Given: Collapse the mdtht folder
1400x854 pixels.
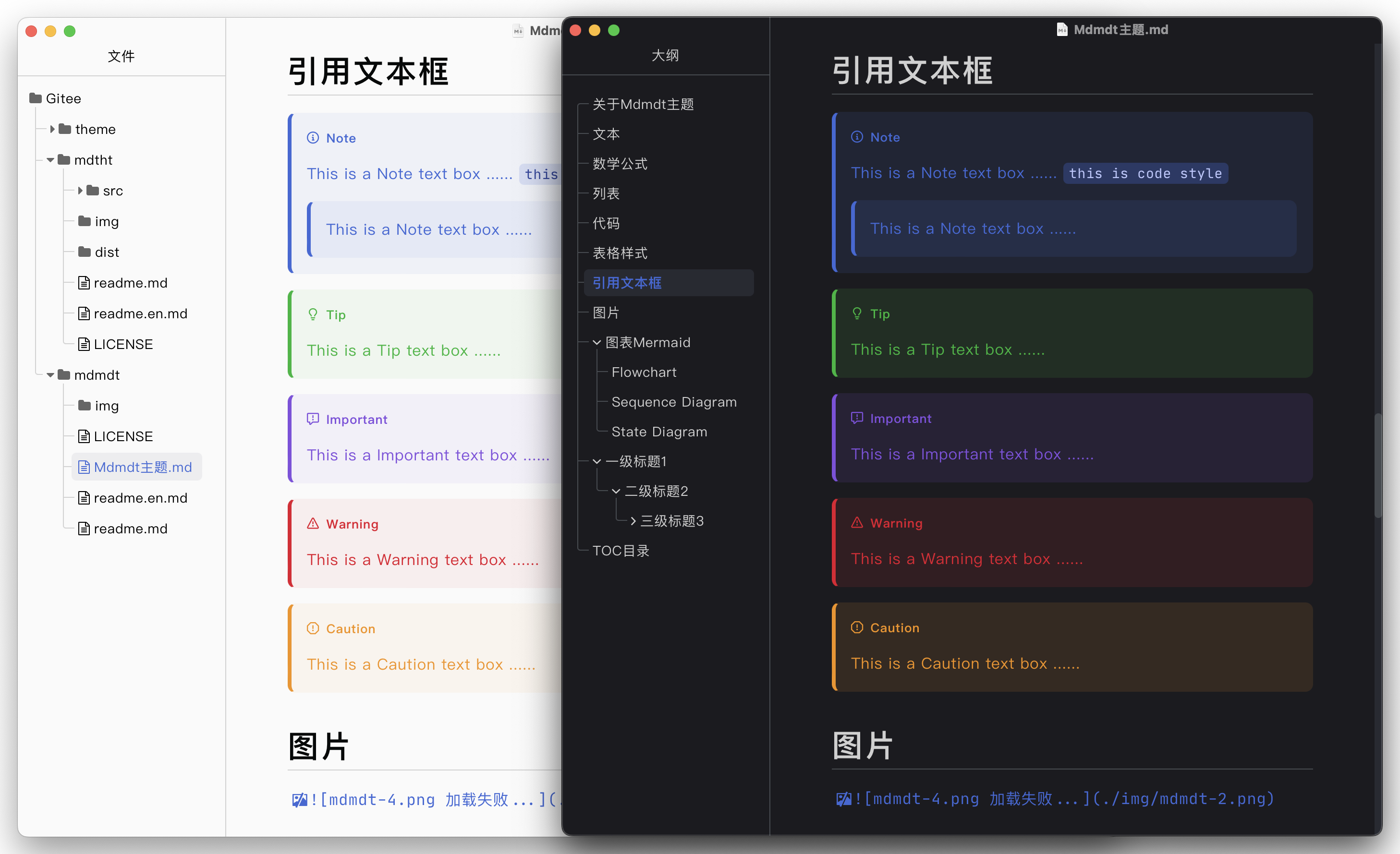Looking at the screenshot, I should click(x=50, y=160).
